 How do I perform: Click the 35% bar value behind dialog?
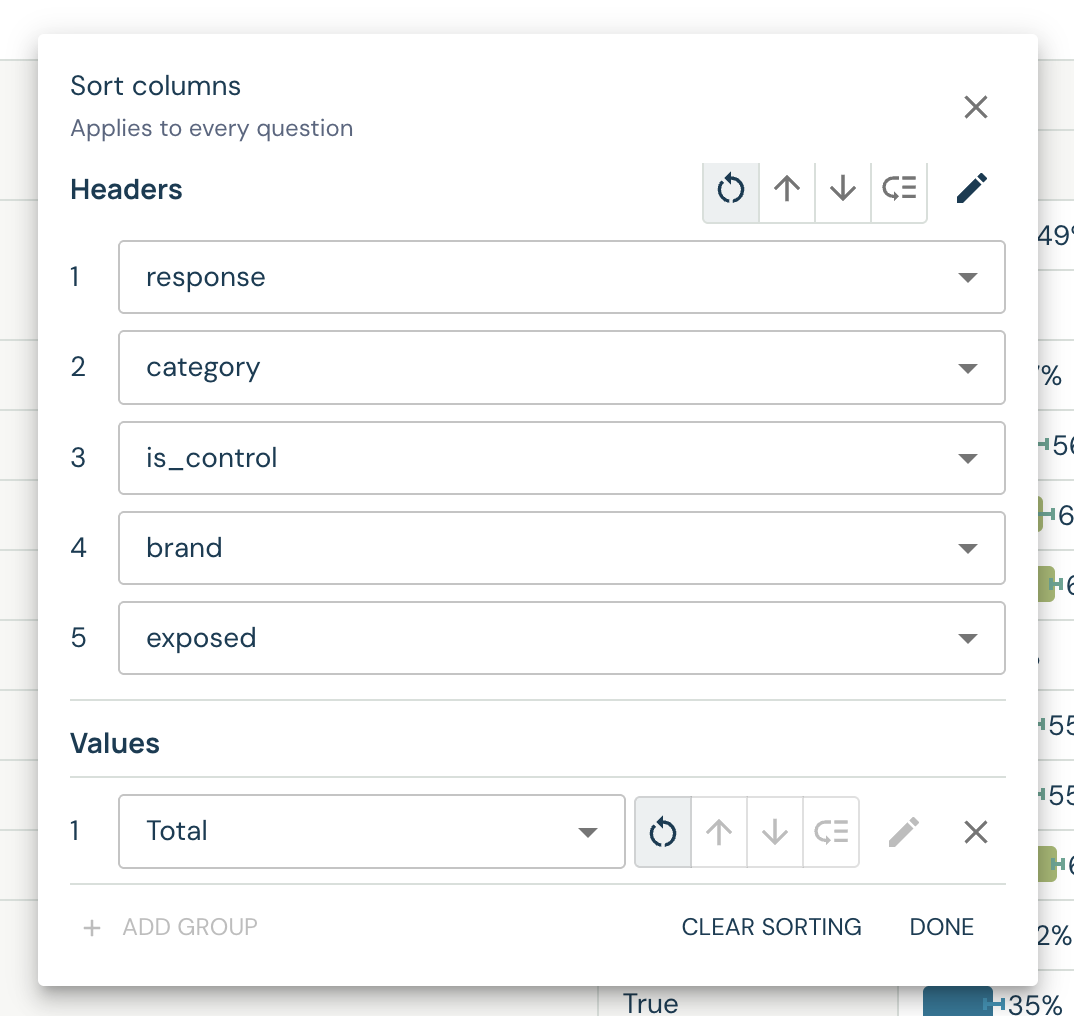[1034, 1005]
